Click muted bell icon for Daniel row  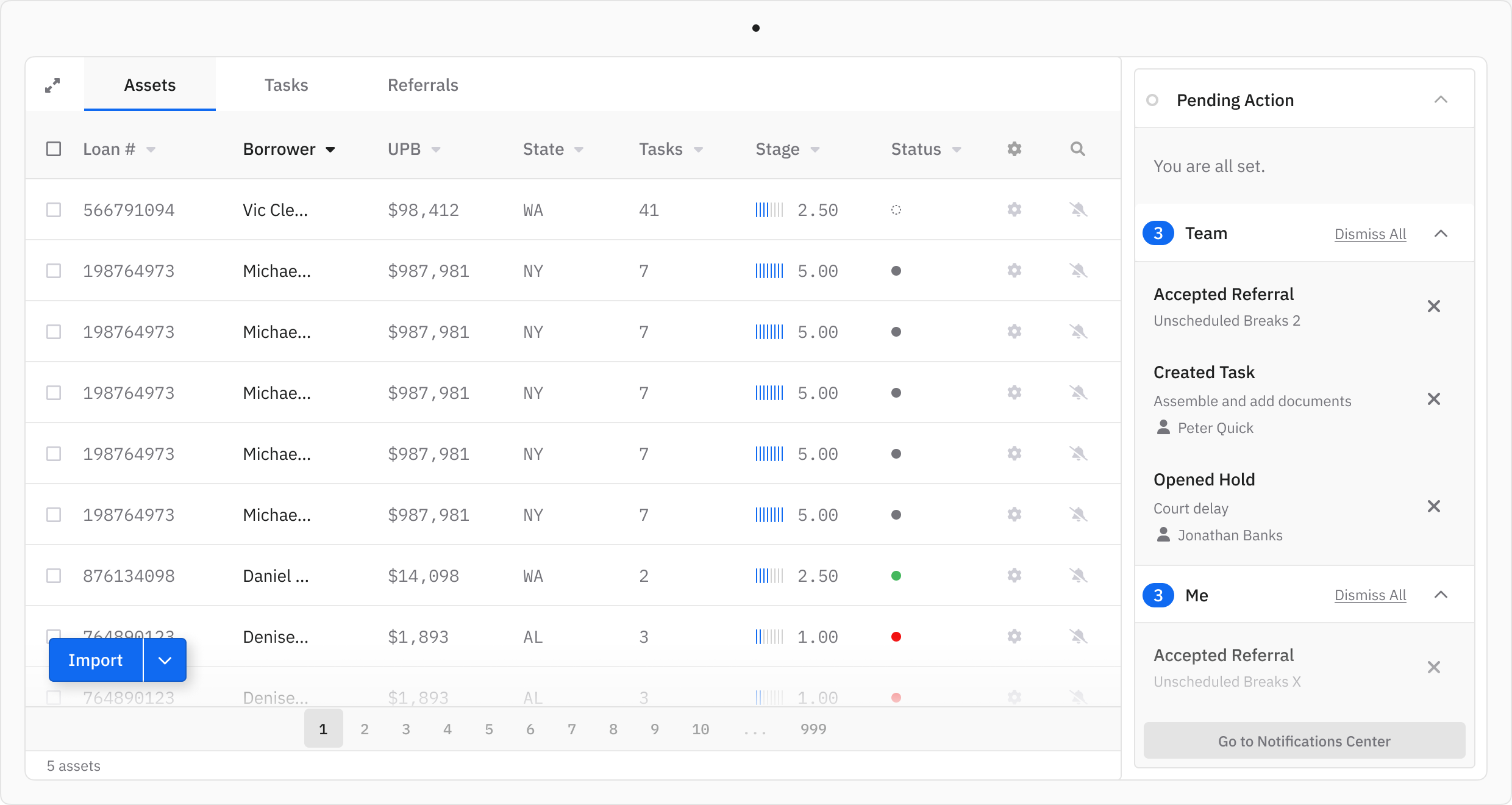[x=1078, y=576]
